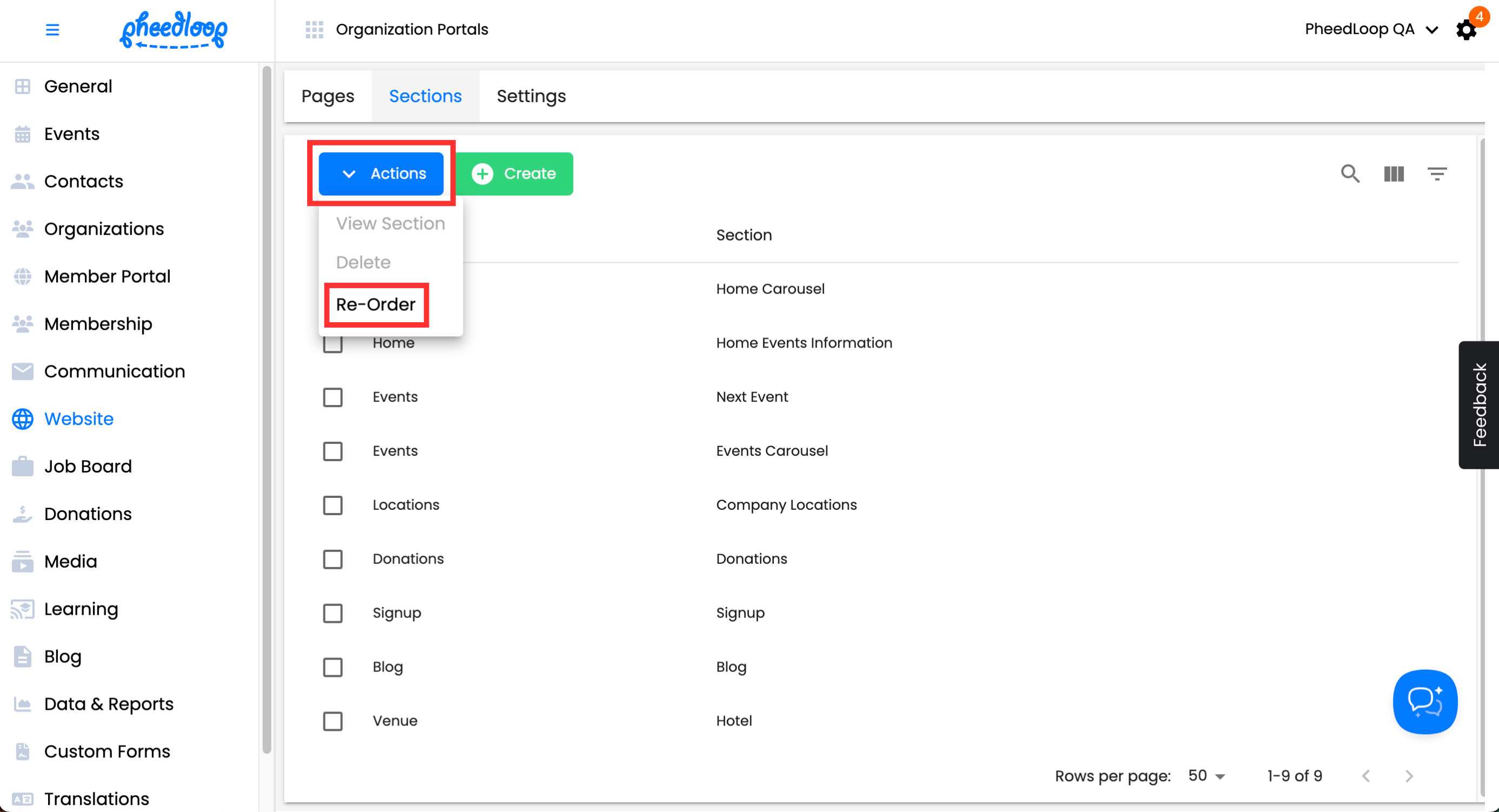This screenshot has width=1499, height=812.
Task: Click the hamburger menu icon
Action: [x=52, y=30]
